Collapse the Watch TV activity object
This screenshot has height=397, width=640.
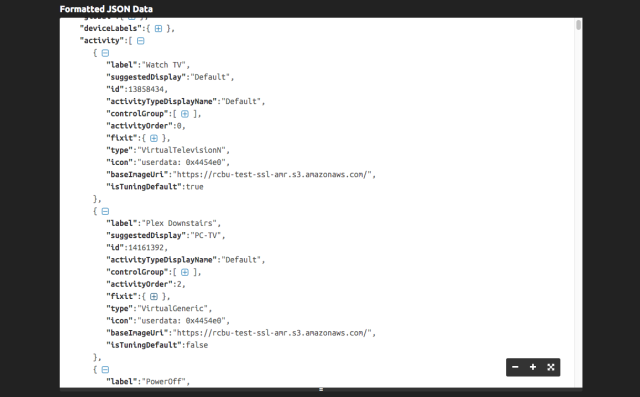pyautogui.click(x=105, y=53)
